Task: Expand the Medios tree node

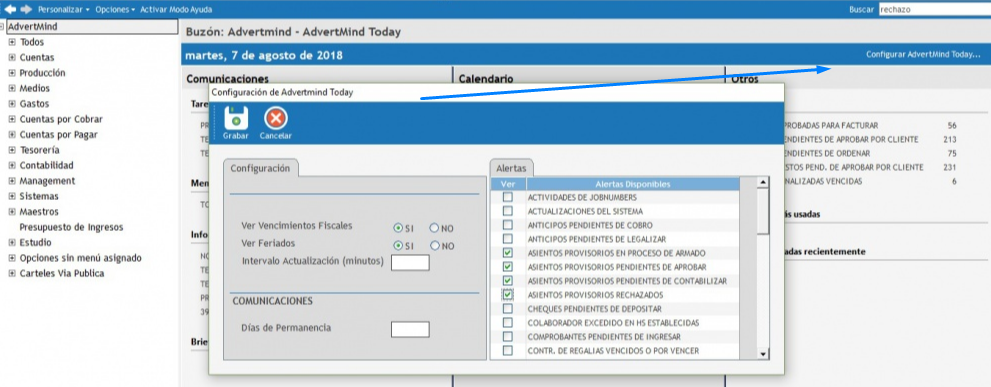Action: (11, 89)
